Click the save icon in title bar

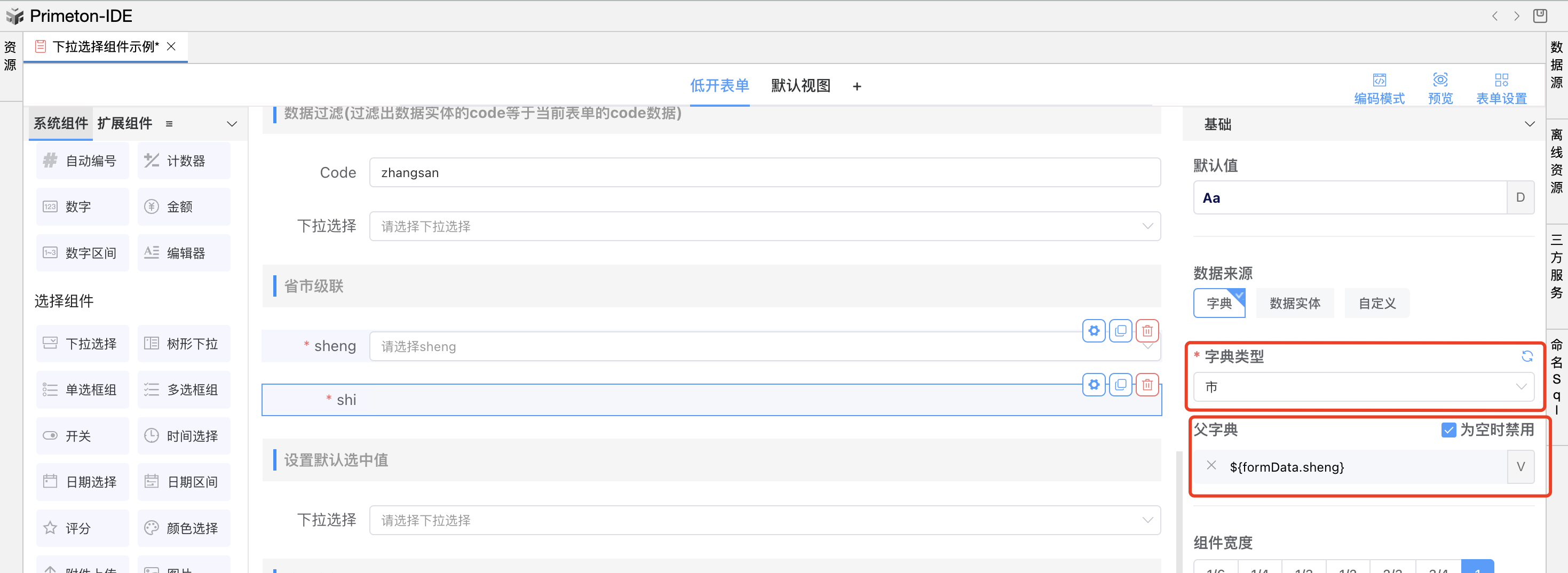1539,16
